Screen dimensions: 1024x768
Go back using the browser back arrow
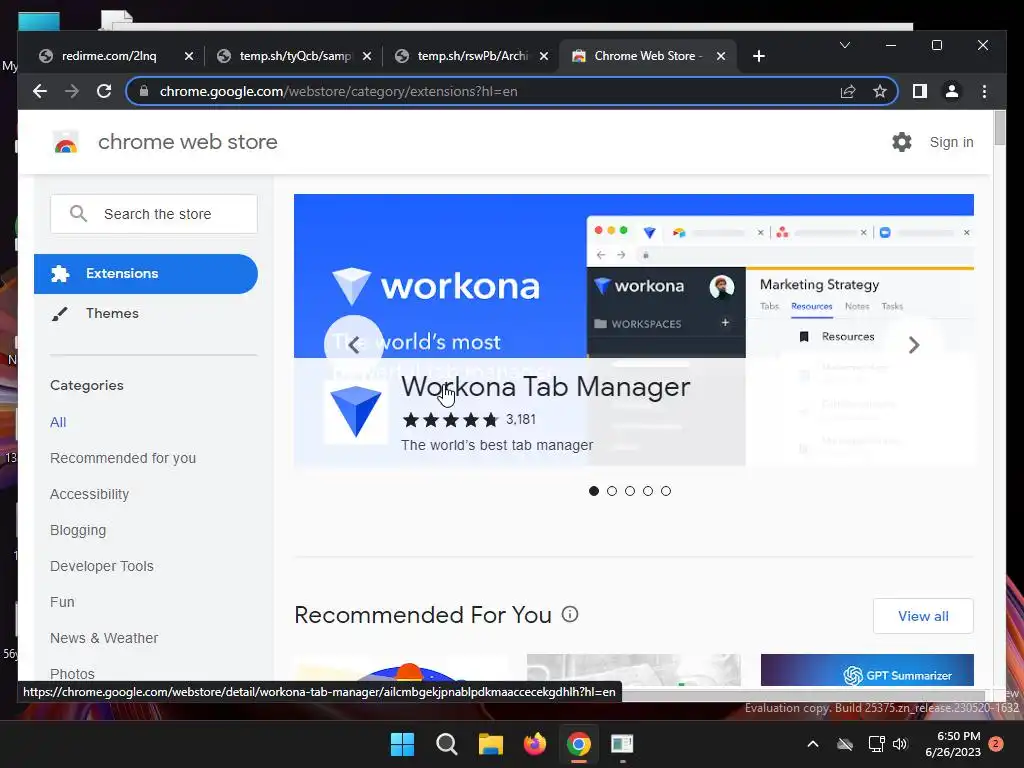tap(40, 91)
